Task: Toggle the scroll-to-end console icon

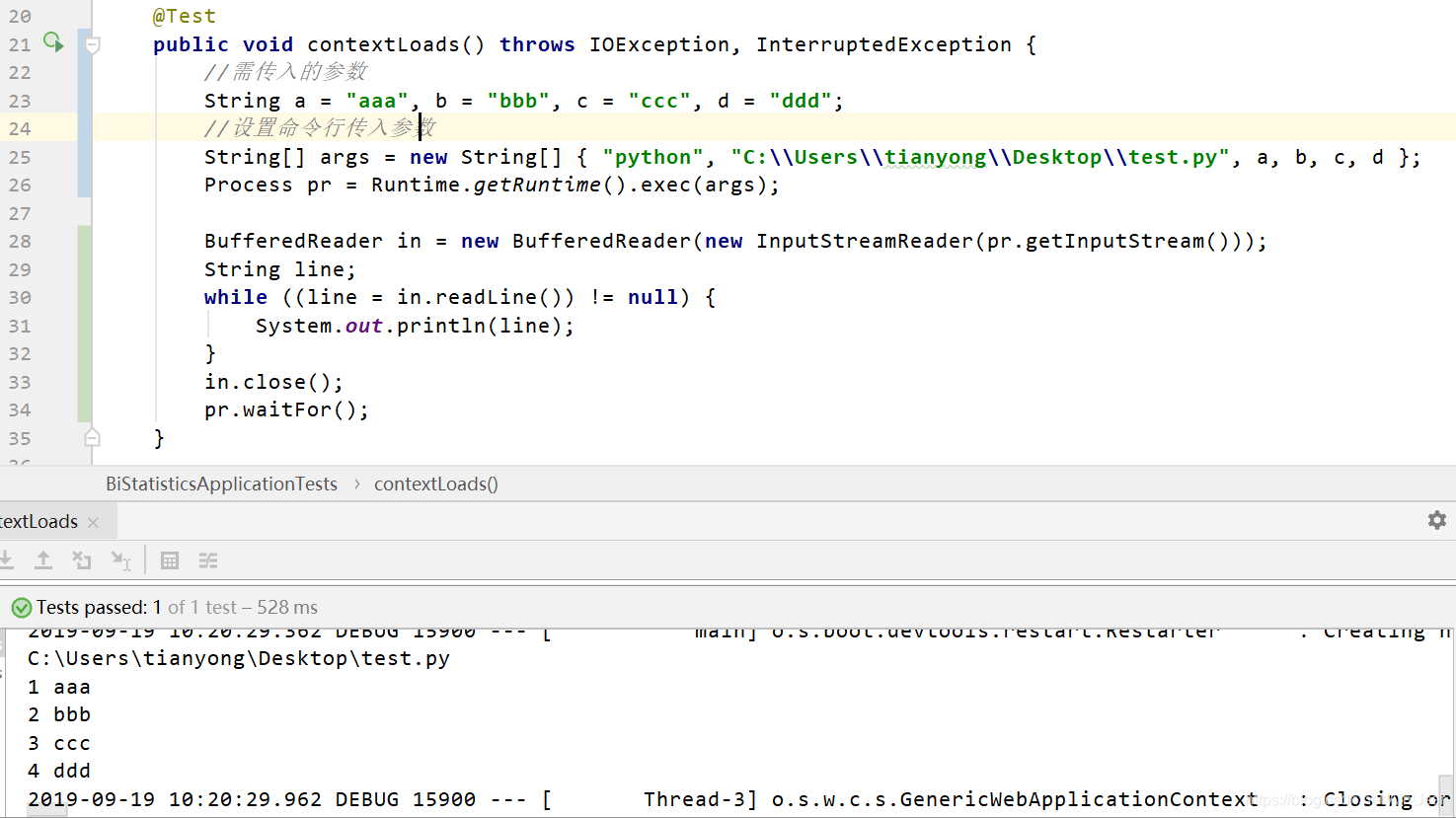Action: pos(120,560)
